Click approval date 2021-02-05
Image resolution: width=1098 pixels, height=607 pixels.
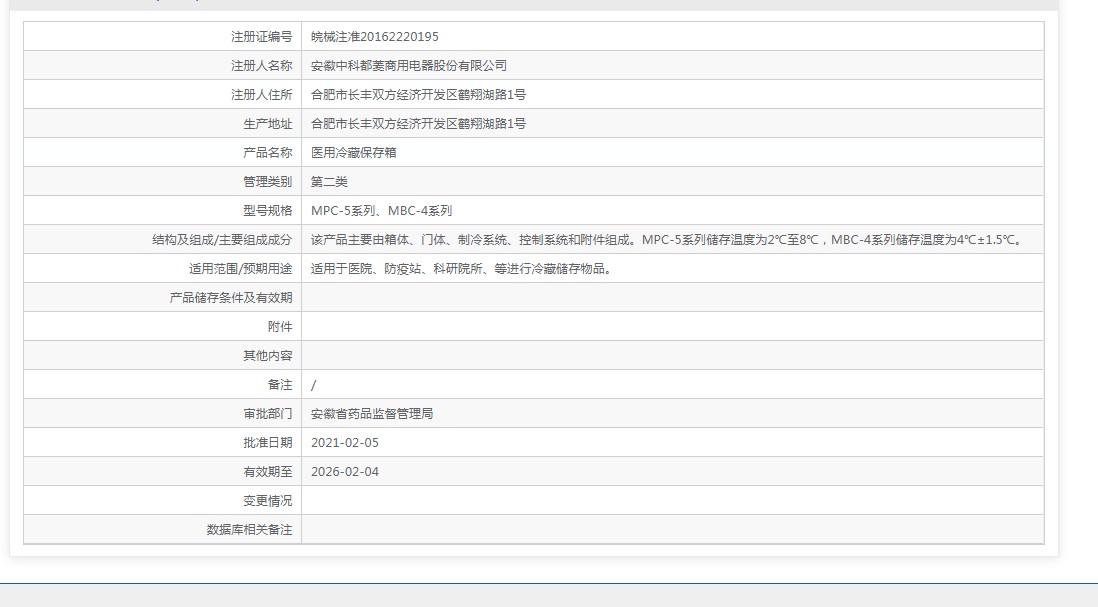[x=345, y=443]
